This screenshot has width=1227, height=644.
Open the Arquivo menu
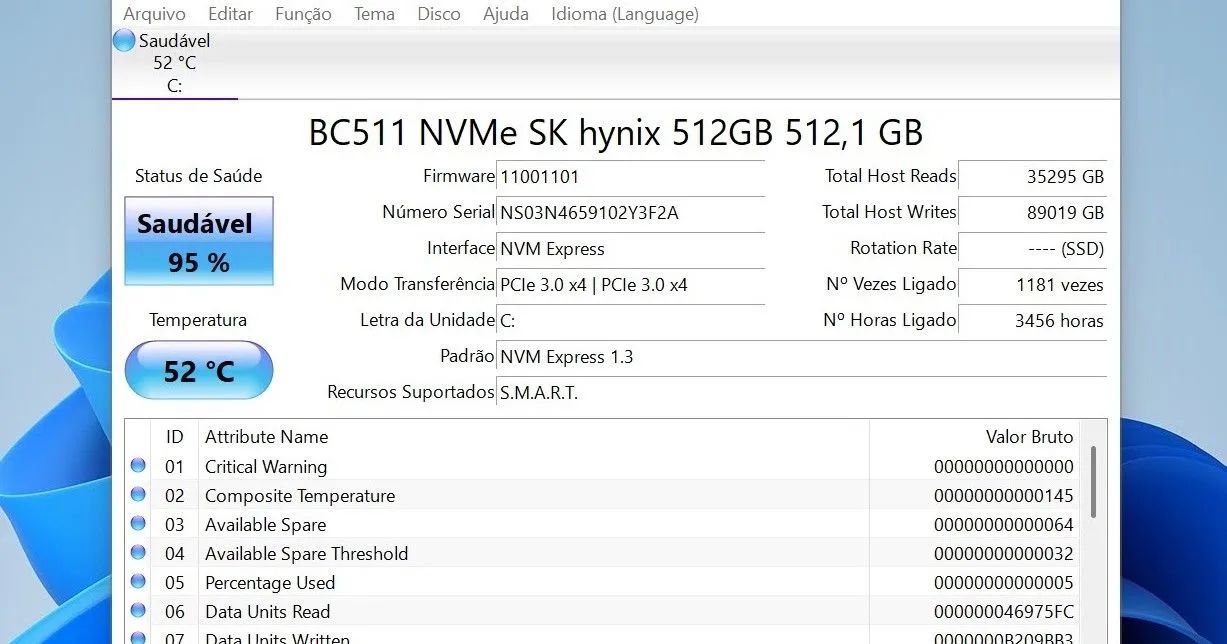(x=154, y=14)
